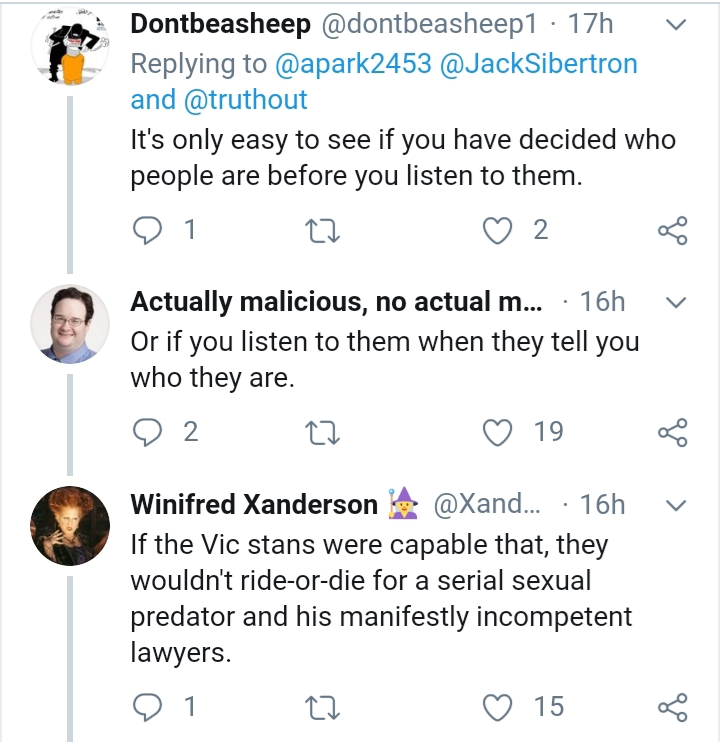Retweet the 'who they are' tweet
The width and height of the screenshot is (720, 742).
pos(323,433)
